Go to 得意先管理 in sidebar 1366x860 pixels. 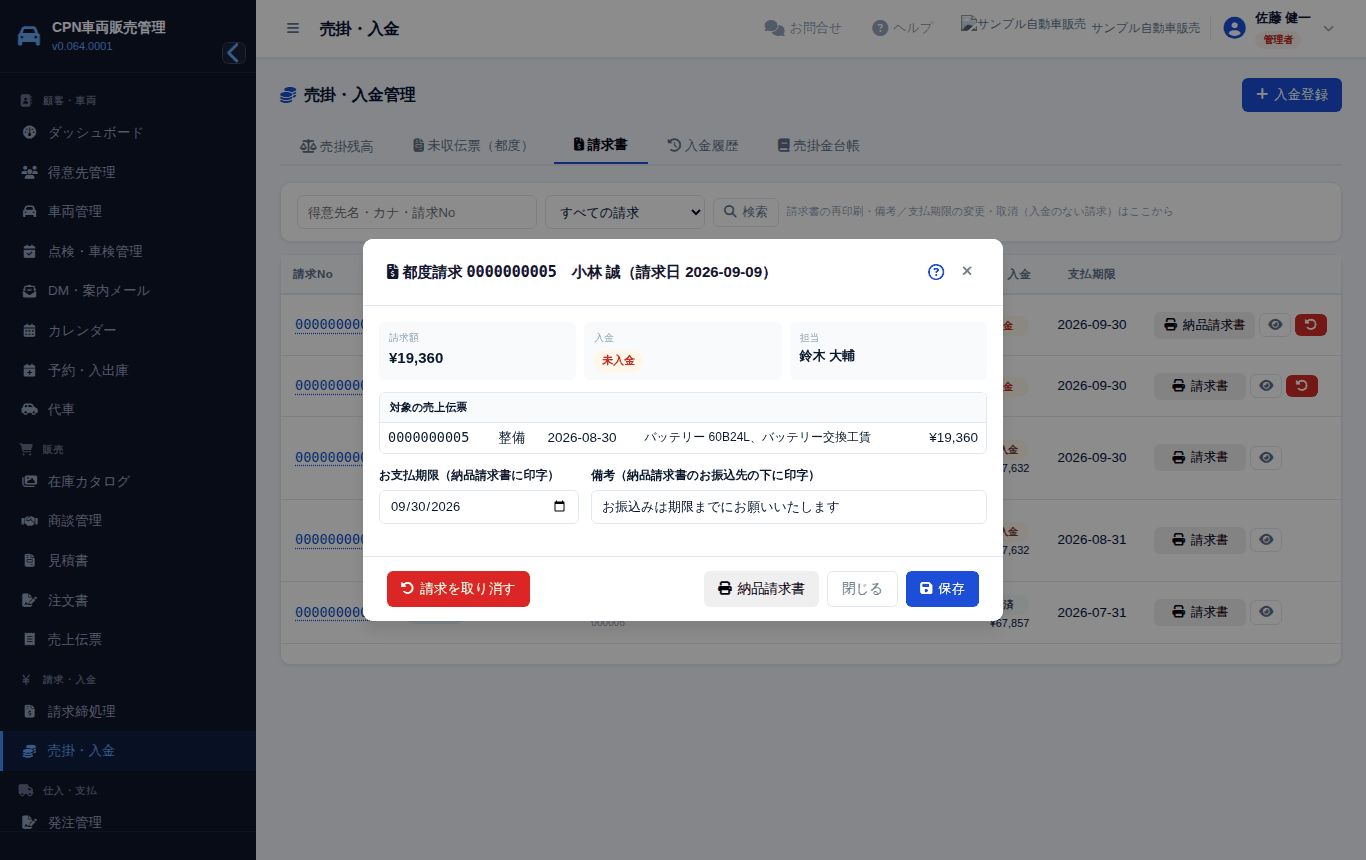[128, 172]
